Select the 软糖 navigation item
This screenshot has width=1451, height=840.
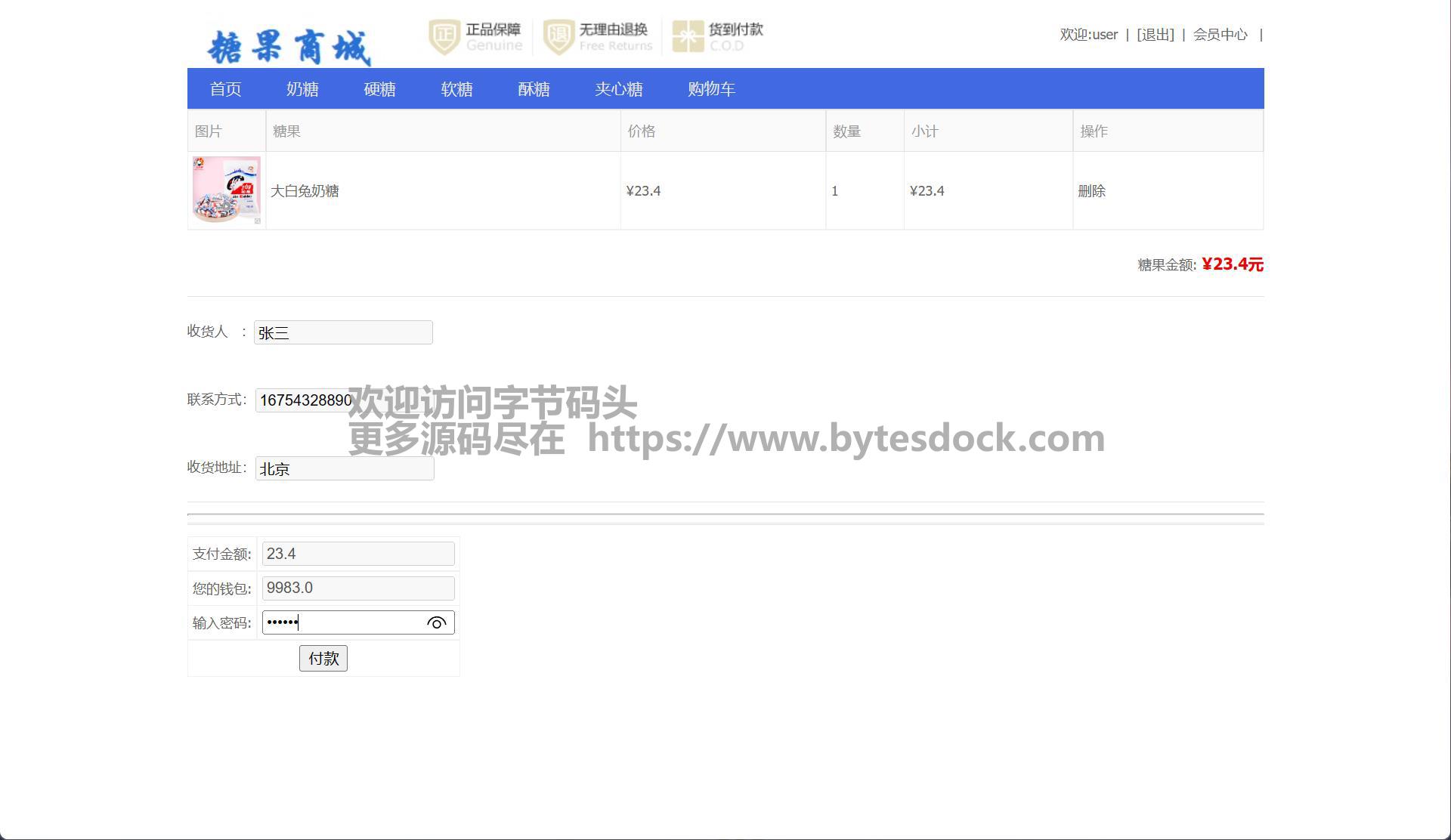pos(456,89)
